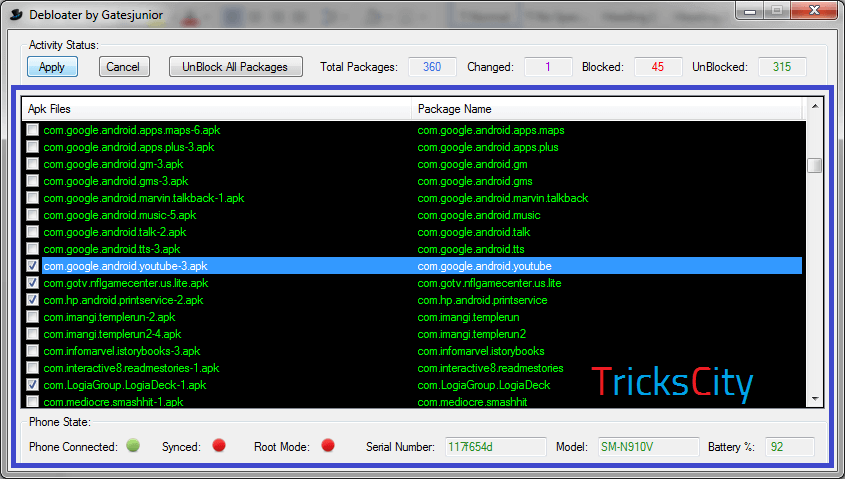Screen dimensions: 845x479
Task: Select file name com.mediocre.smashhit-1.apk
Action: point(113,402)
